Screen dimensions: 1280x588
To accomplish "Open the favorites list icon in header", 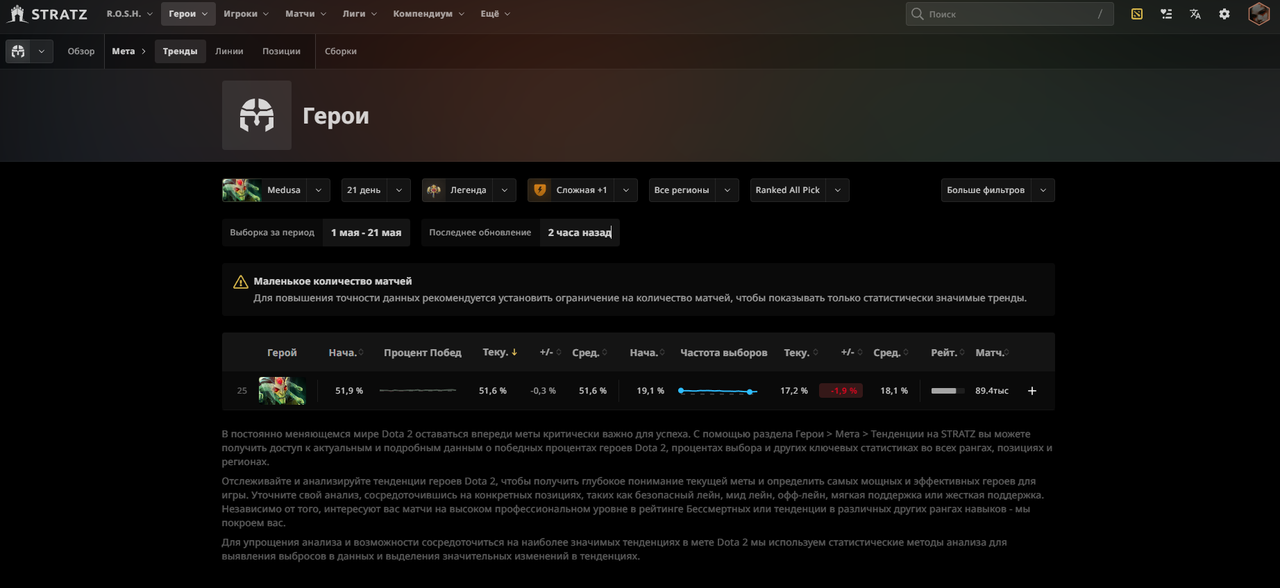I will click(x=1166, y=14).
